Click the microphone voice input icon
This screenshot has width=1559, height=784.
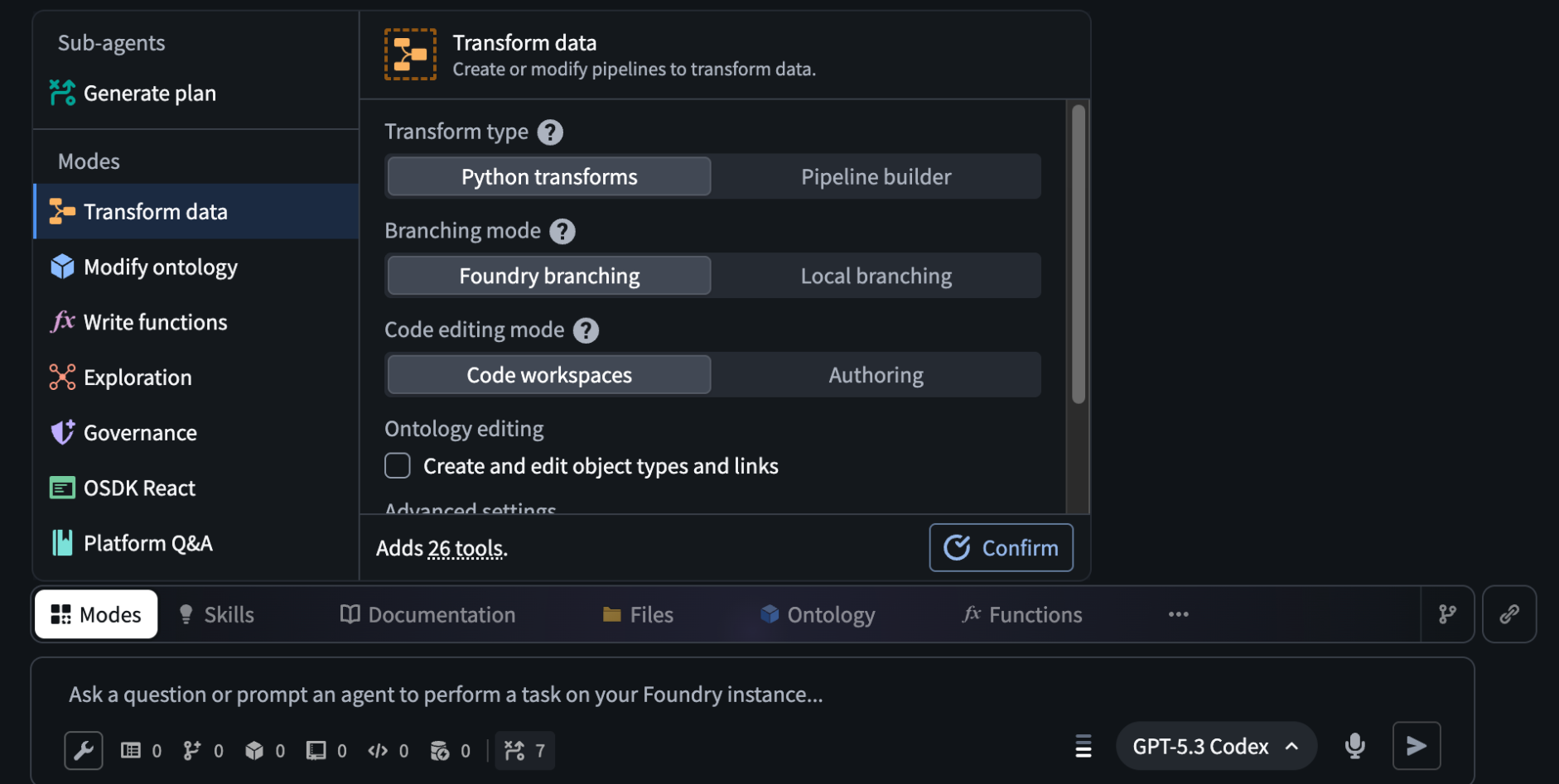tap(1354, 746)
